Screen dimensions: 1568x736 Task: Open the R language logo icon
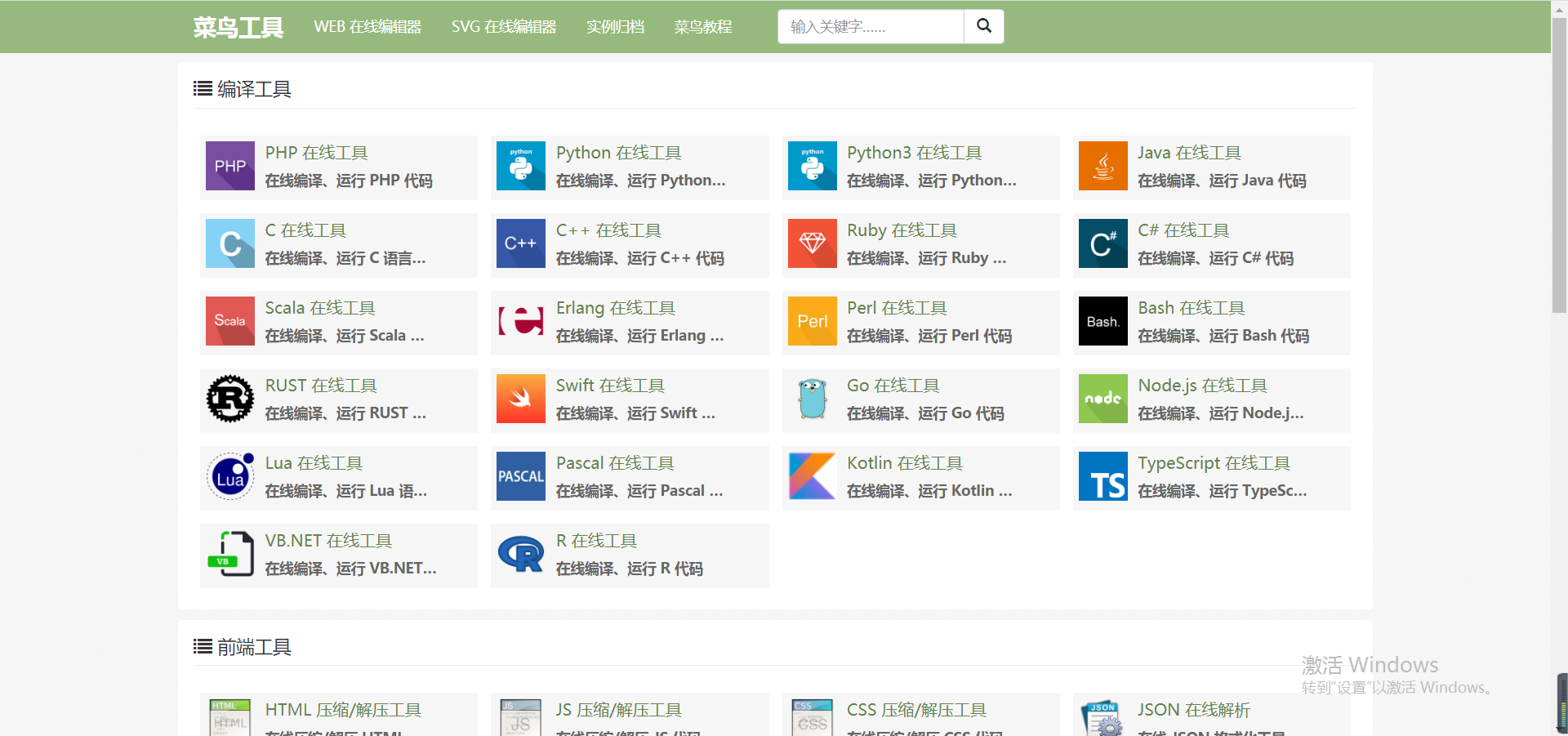pyautogui.click(x=521, y=554)
